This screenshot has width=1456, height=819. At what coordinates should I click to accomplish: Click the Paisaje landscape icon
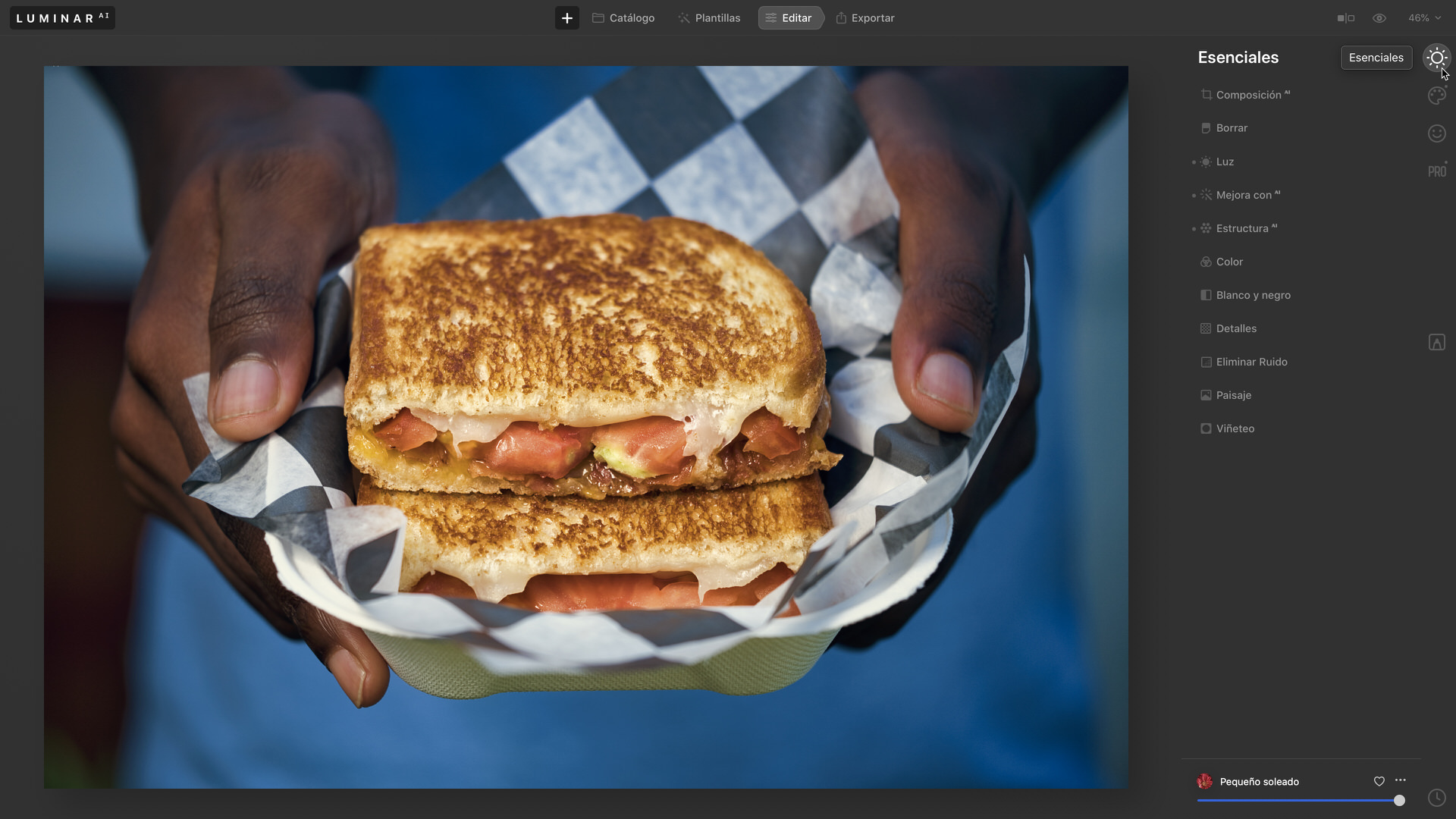coord(1206,395)
